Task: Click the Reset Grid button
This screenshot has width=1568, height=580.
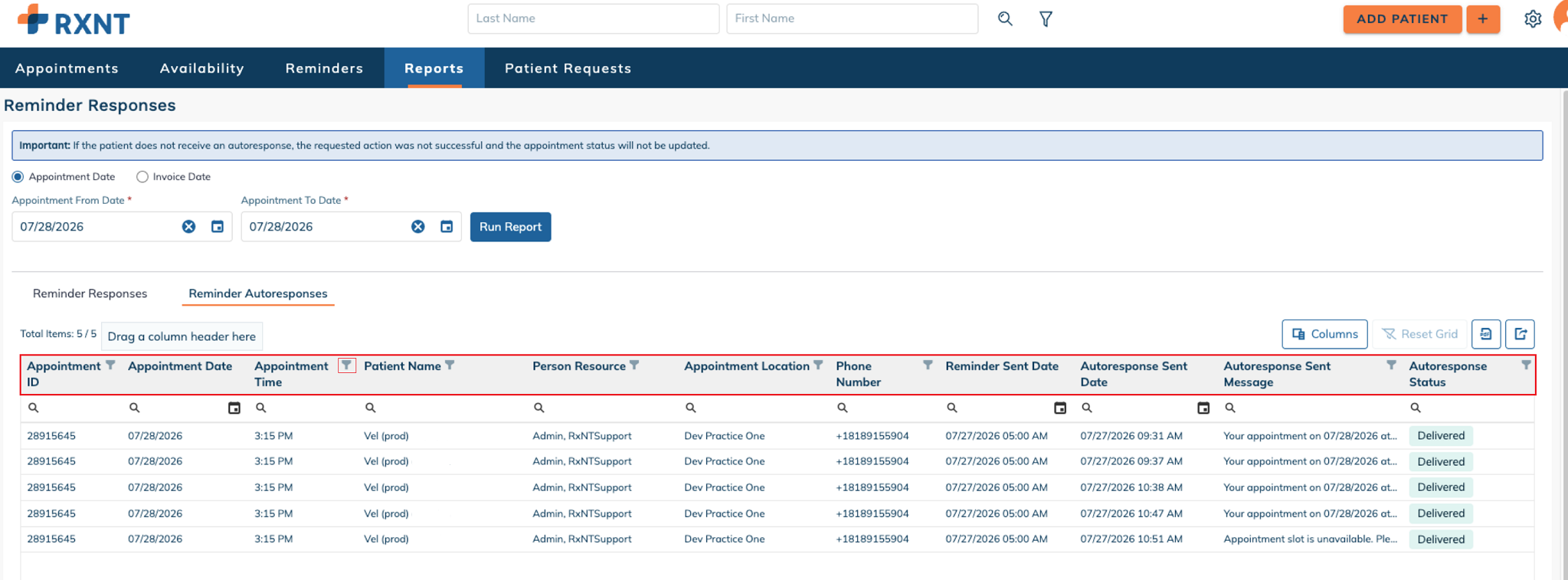Action: [x=1419, y=334]
